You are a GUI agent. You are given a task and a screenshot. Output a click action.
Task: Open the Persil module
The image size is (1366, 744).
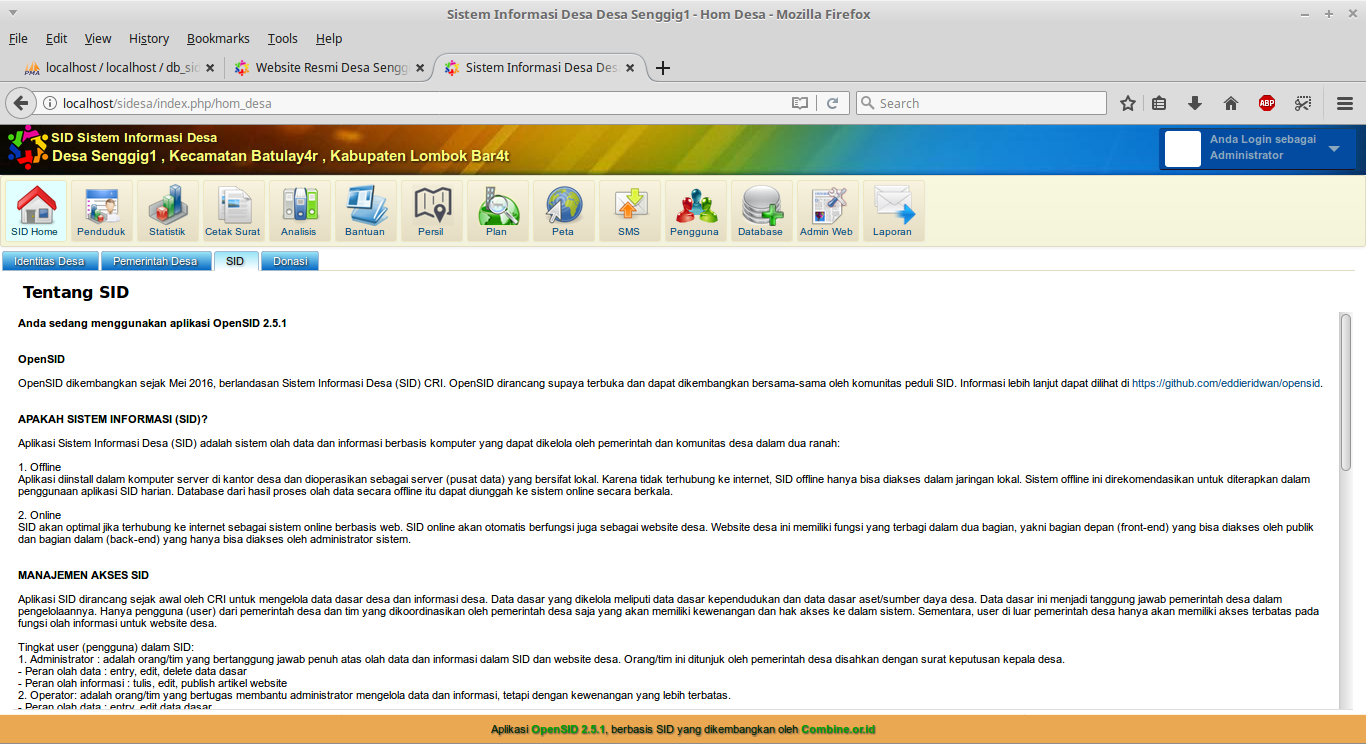click(x=431, y=211)
